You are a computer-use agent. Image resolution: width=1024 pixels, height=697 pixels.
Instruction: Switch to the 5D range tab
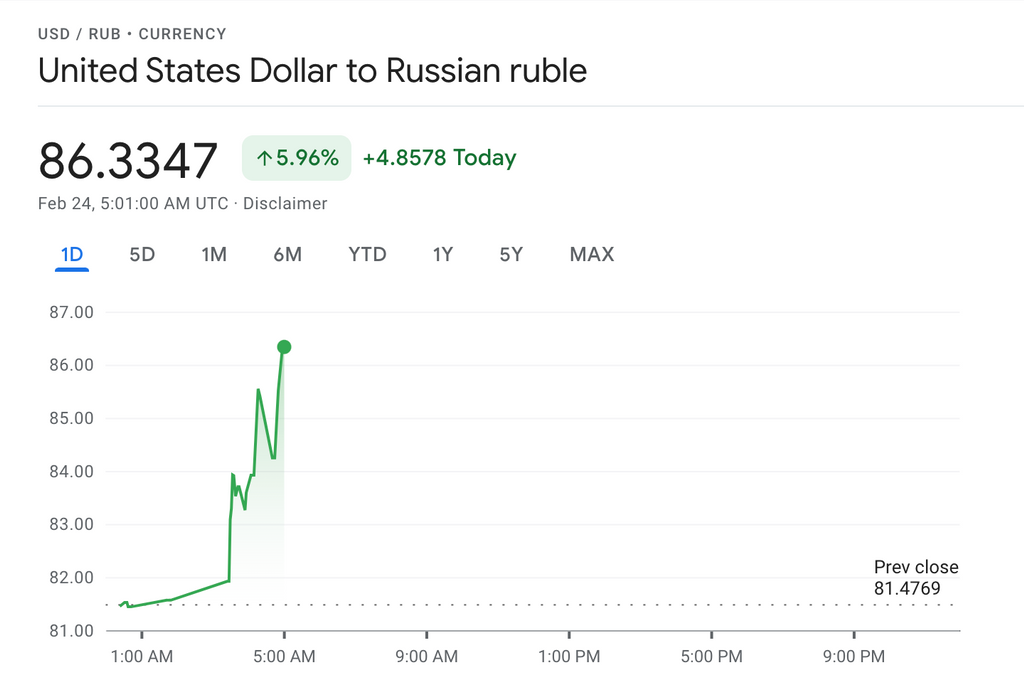[x=142, y=255]
